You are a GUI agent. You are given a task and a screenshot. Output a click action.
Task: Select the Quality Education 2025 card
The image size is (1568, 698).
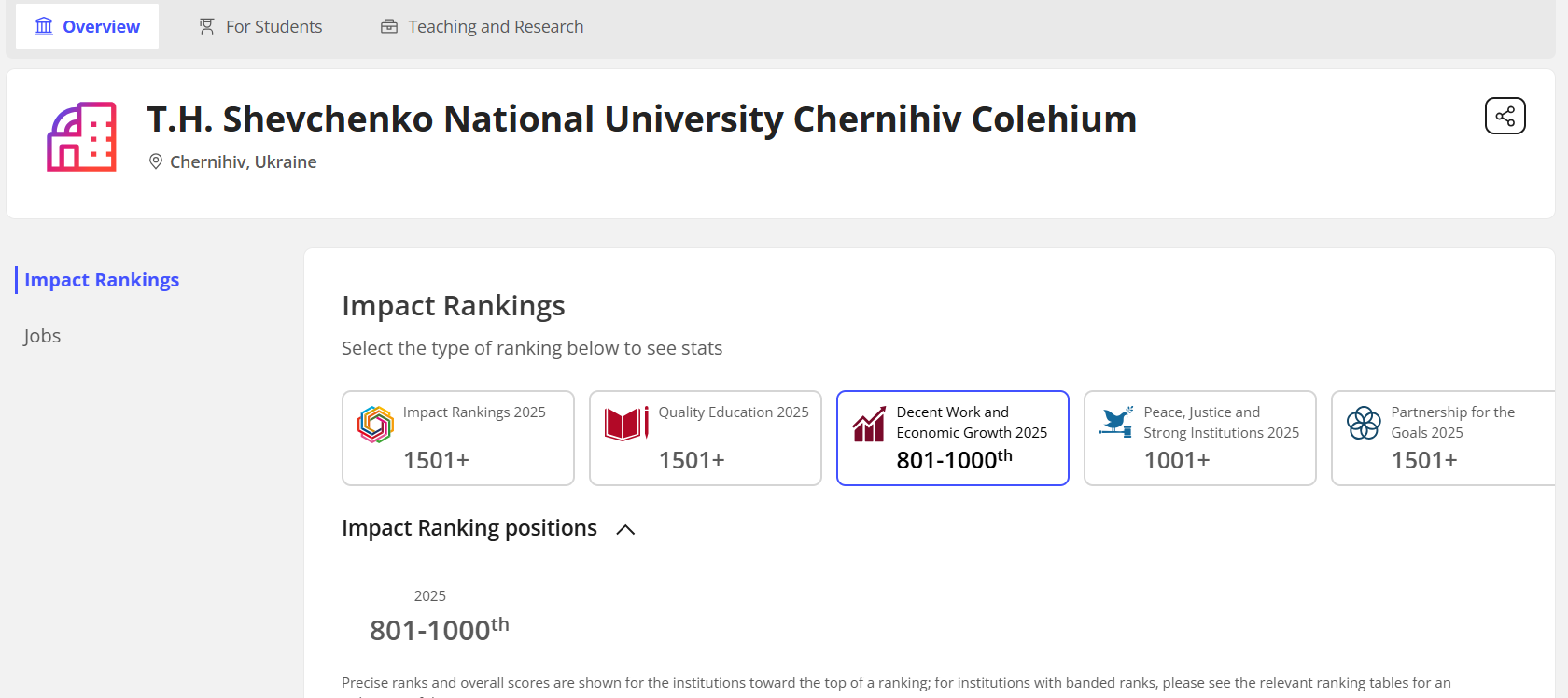[x=706, y=438]
